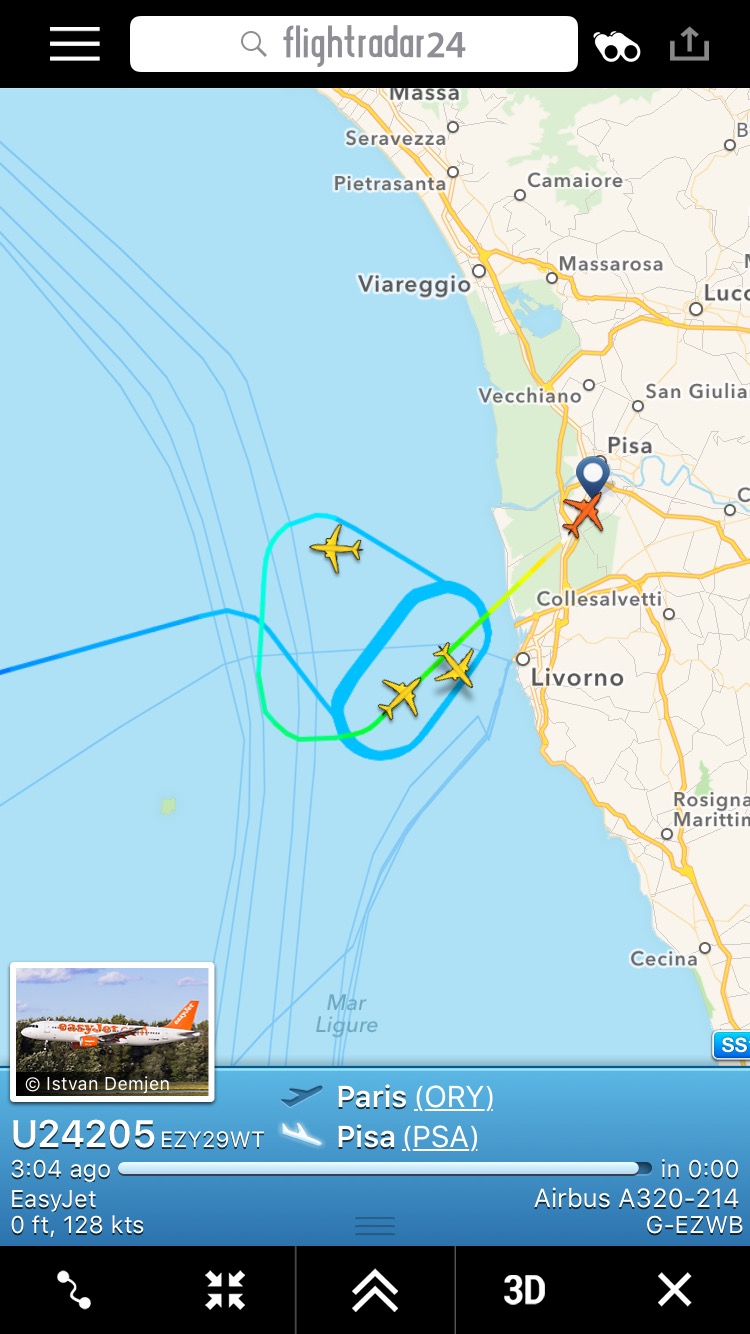Tap the share upload icon
Screen dimensions: 750x1334
click(x=689, y=44)
